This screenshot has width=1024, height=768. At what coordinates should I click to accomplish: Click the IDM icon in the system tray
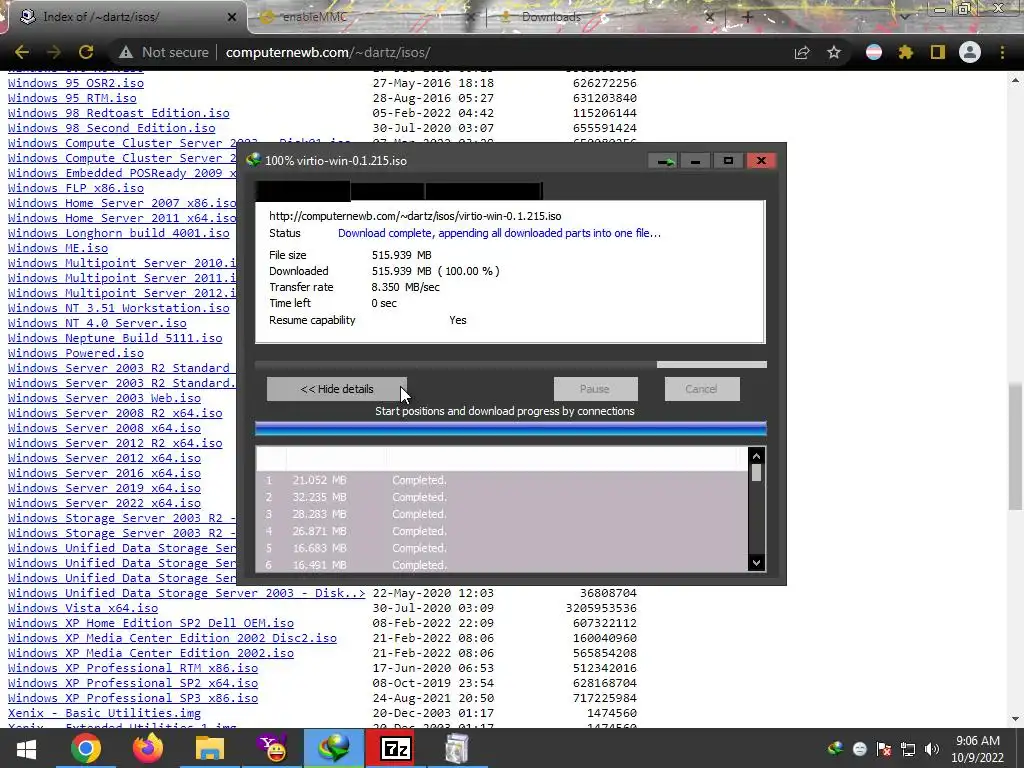[x=835, y=749]
